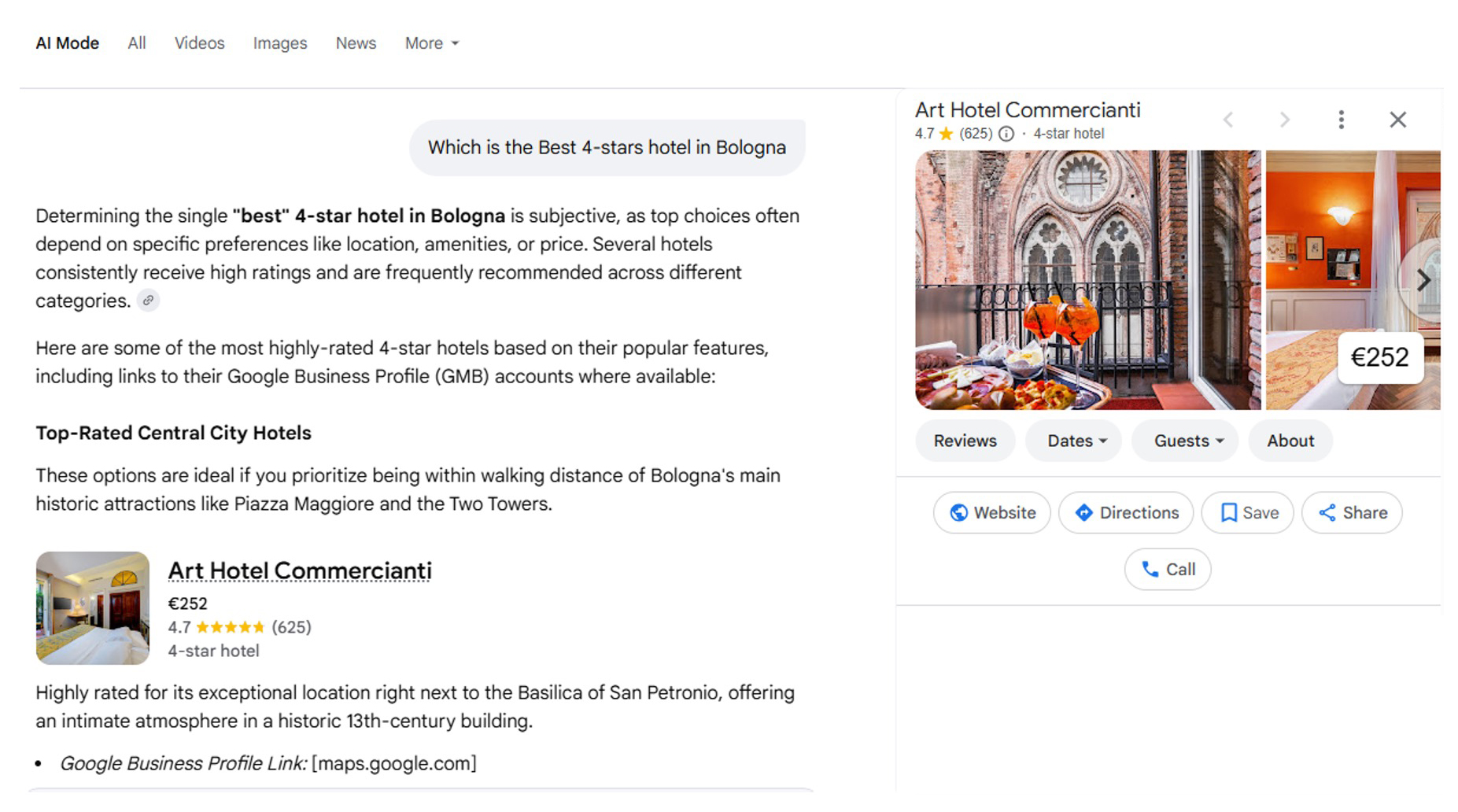Save the hotel with bookmark button
The height and width of the screenshot is (812, 1458).
tap(1248, 513)
